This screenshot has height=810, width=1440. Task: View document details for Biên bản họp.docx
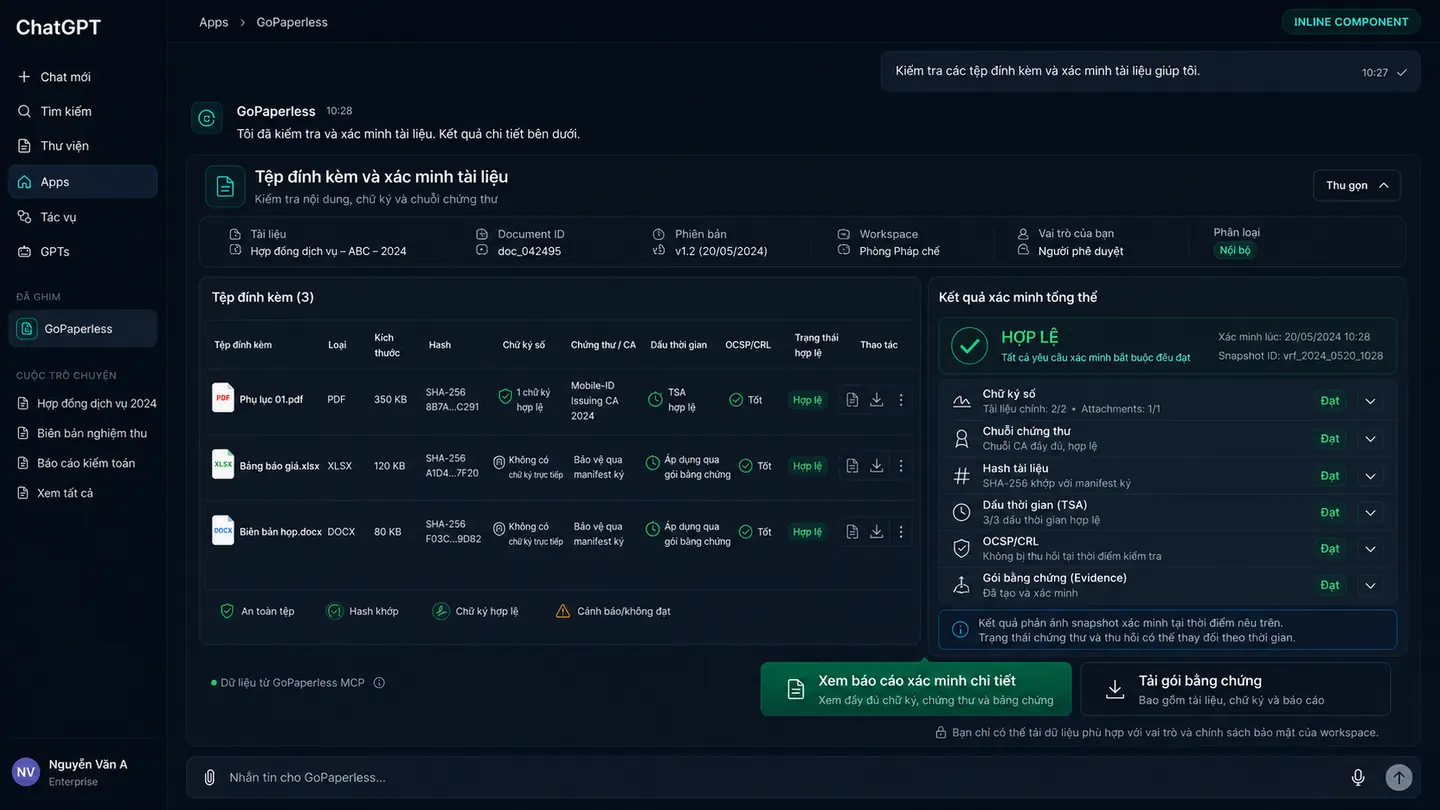[852, 532]
